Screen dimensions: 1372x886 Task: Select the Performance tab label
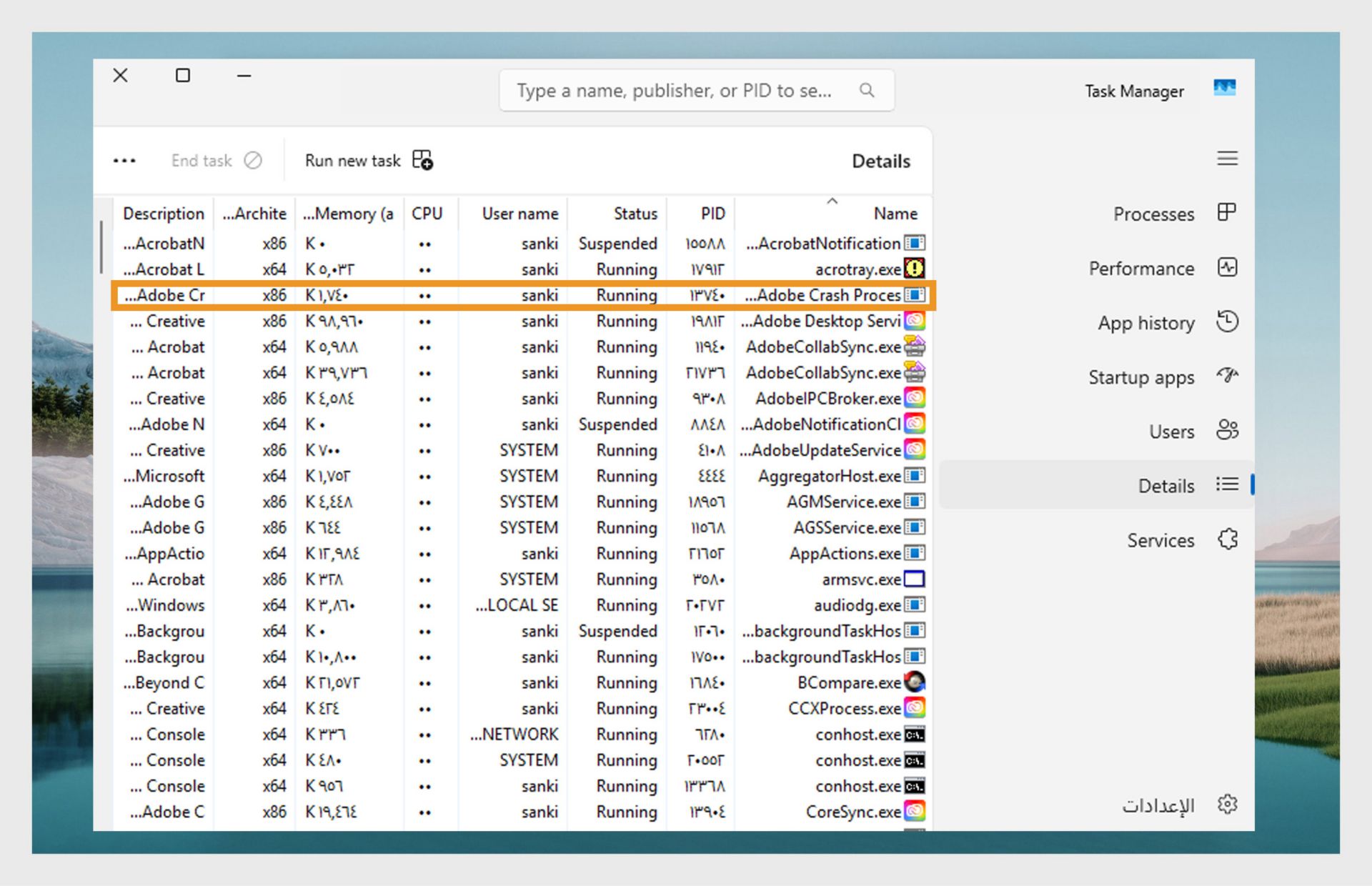click(x=1141, y=269)
